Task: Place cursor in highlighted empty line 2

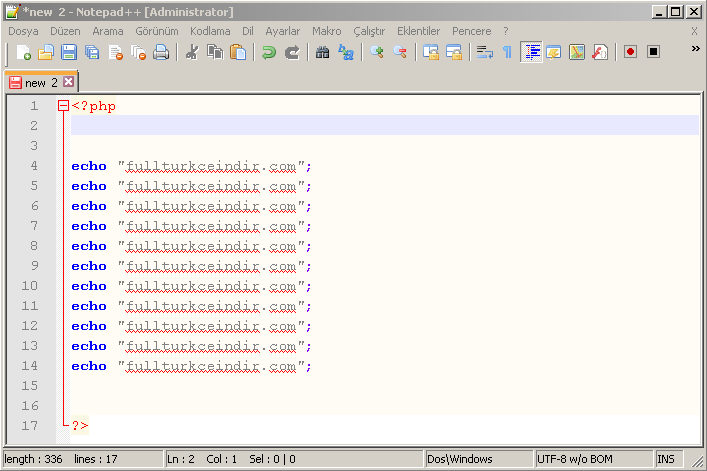Action: click(385, 125)
